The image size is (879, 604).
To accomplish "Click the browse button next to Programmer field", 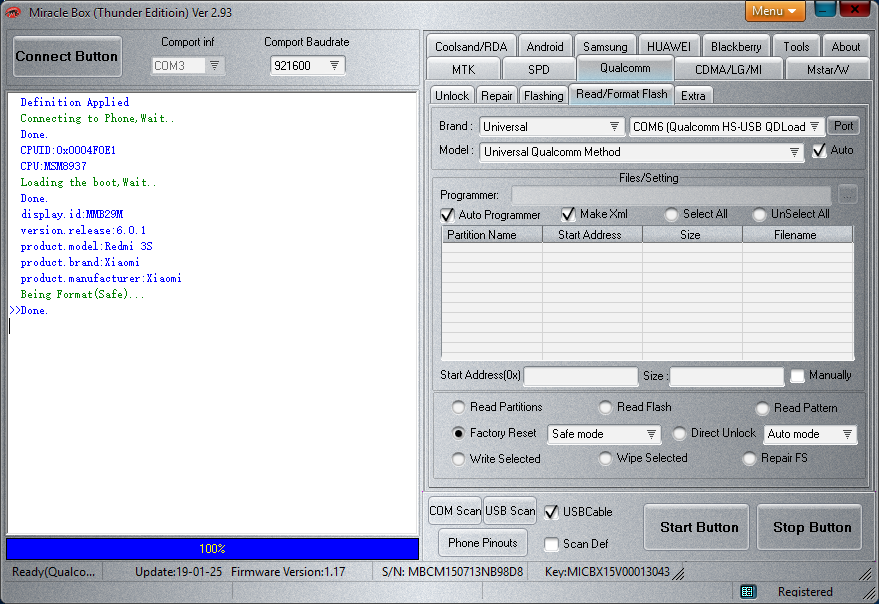I will click(847, 195).
